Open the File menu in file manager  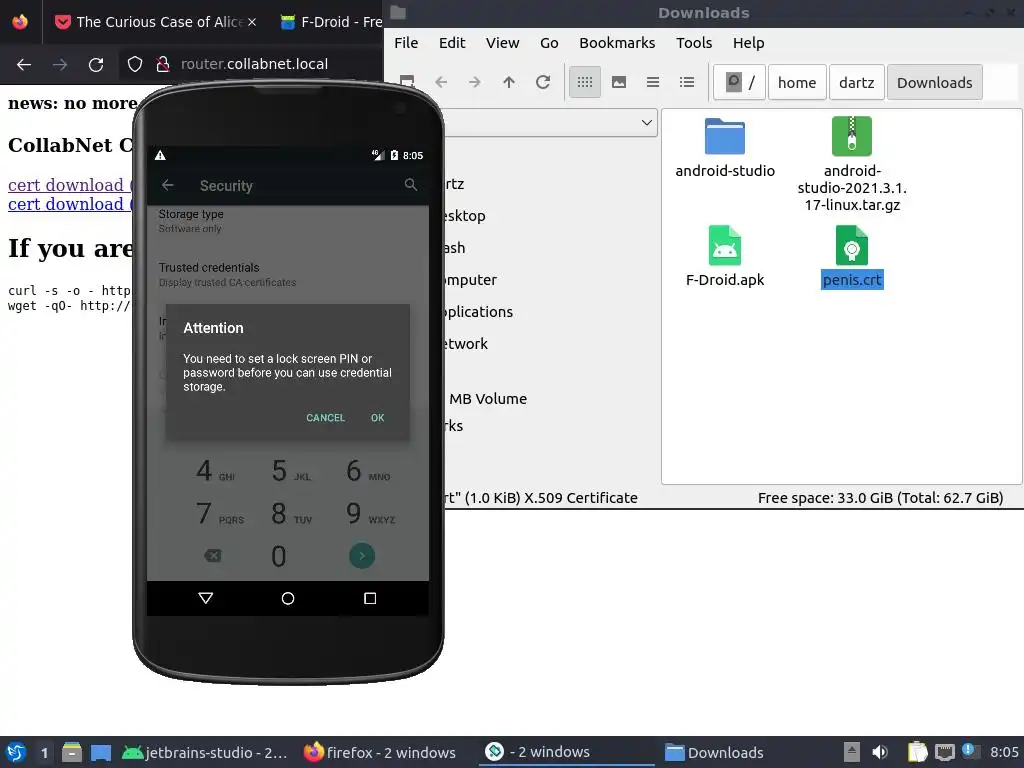click(406, 43)
